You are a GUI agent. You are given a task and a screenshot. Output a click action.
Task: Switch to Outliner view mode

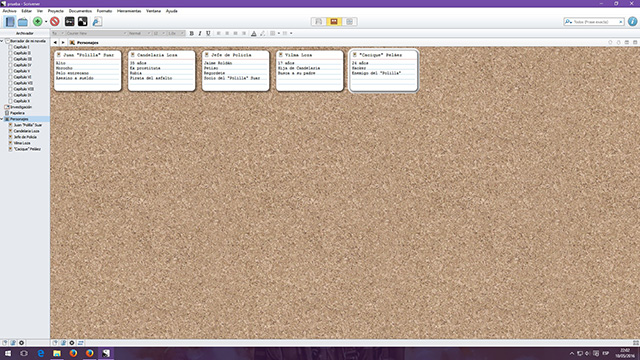349,22
